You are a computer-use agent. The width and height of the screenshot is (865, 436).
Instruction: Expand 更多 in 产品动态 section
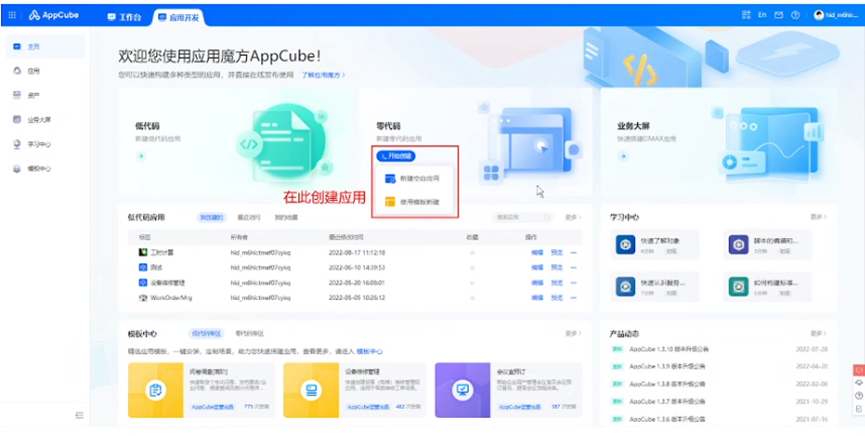[818, 333]
